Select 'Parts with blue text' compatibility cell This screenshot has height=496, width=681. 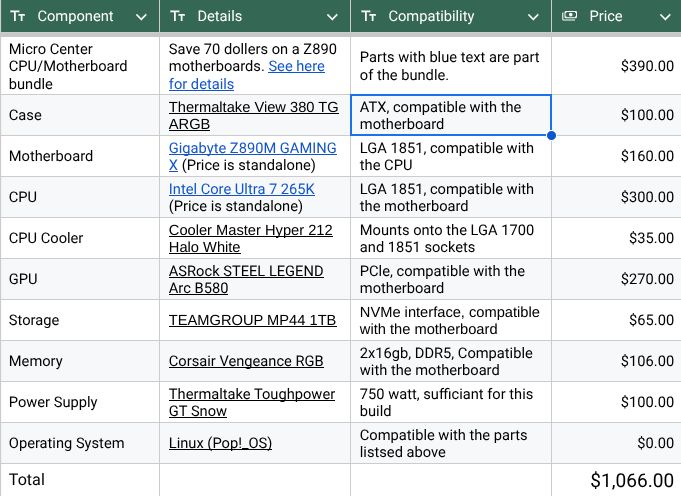pos(451,66)
